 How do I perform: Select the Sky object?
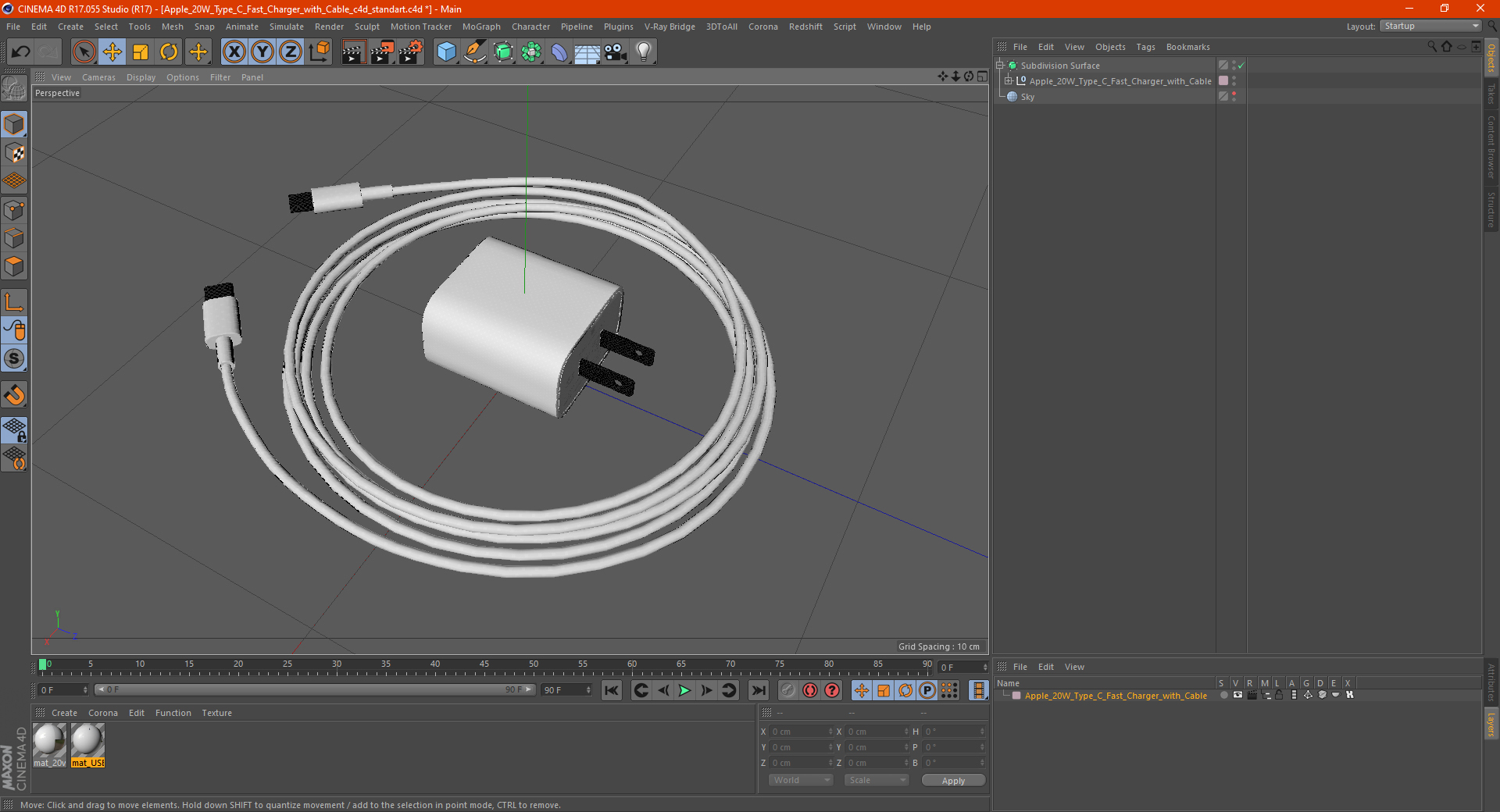click(1027, 97)
